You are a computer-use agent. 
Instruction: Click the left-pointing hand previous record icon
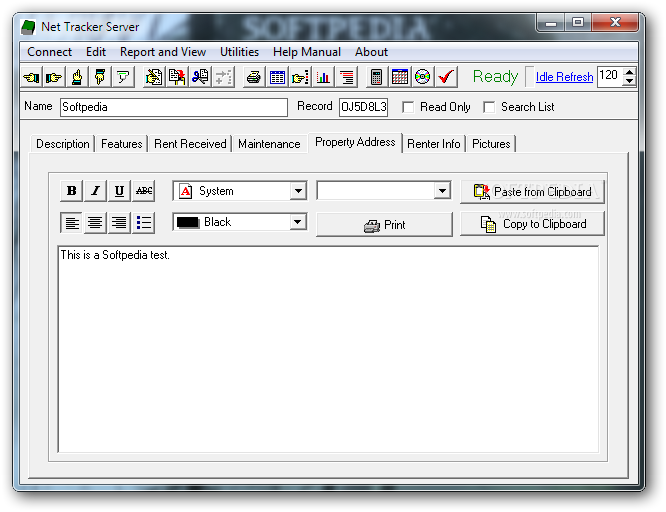tap(31, 77)
